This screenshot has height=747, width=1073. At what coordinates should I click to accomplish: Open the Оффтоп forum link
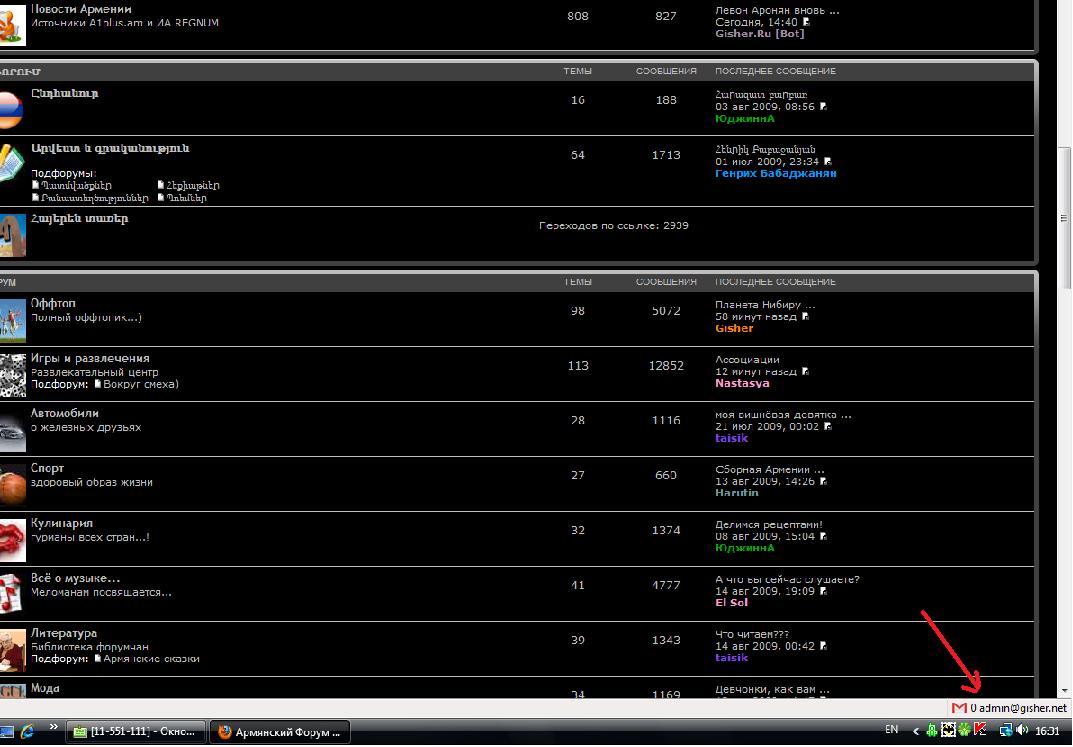(53, 303)
